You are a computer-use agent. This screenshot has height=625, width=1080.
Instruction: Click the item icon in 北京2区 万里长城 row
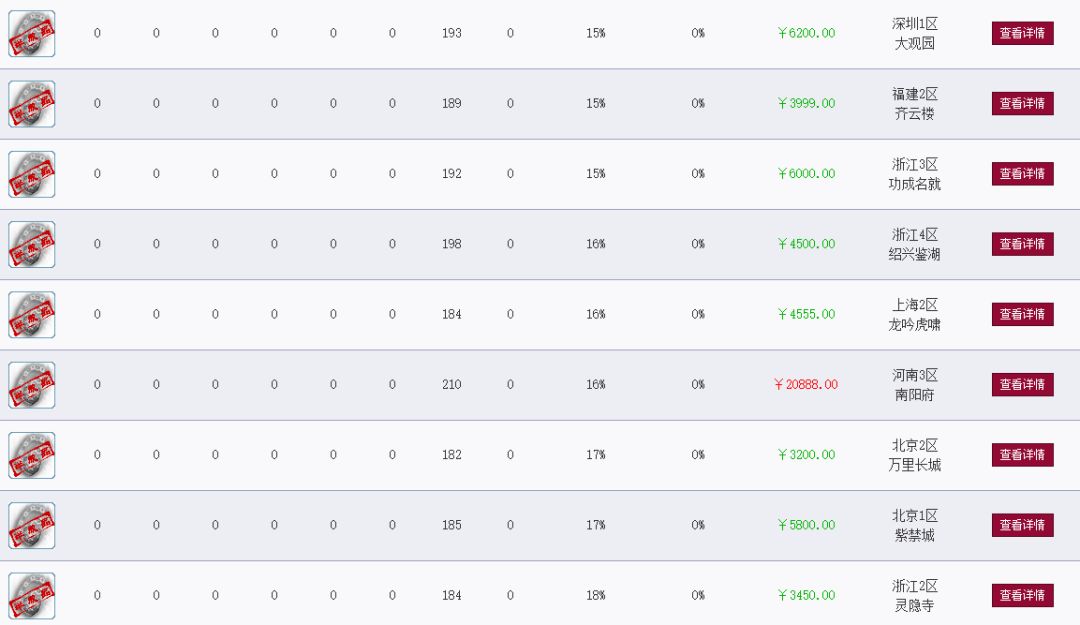coord(32,455)
